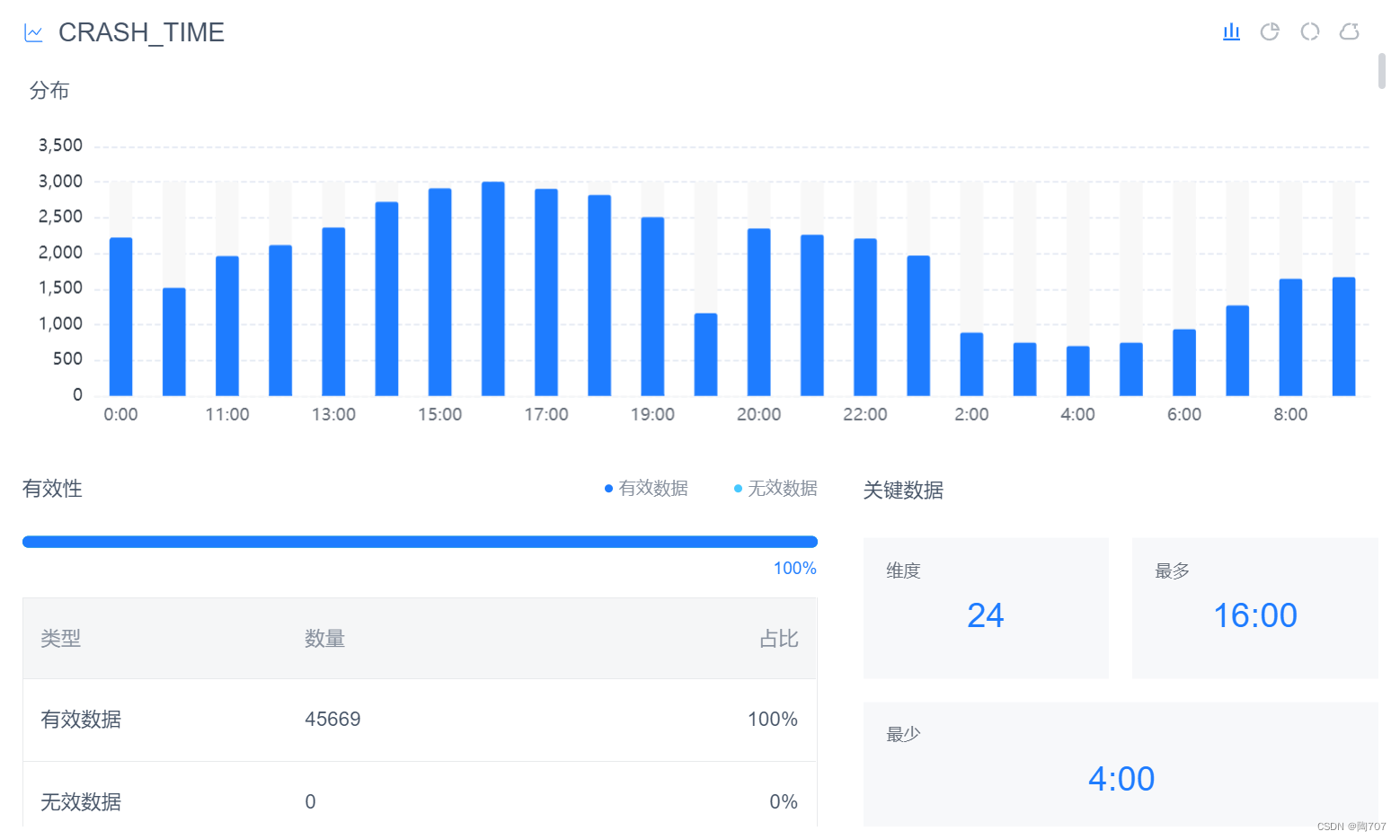Click the 500 y-axis label

67,359
